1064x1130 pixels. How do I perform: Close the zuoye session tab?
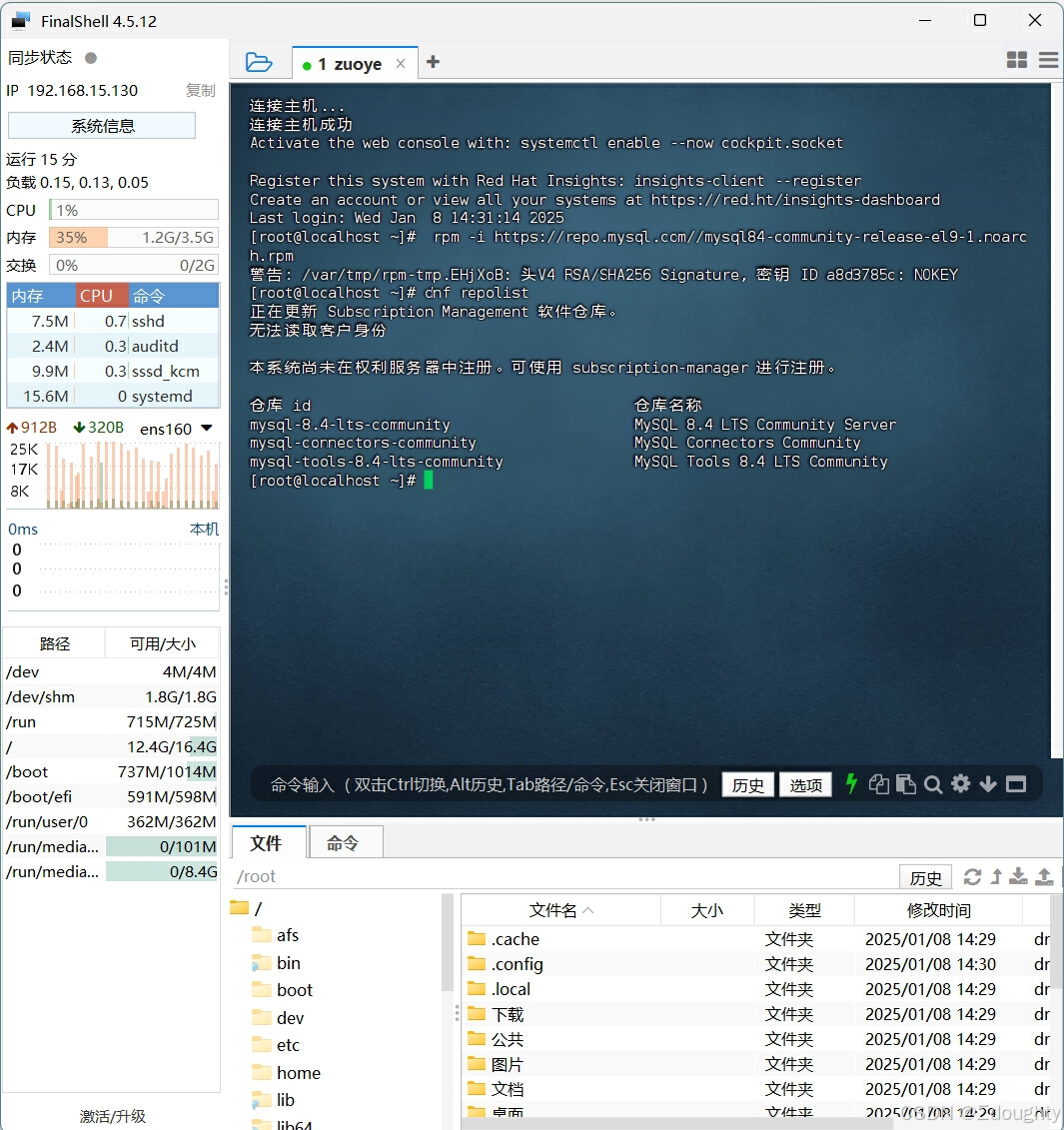click(x=401, y=63)
